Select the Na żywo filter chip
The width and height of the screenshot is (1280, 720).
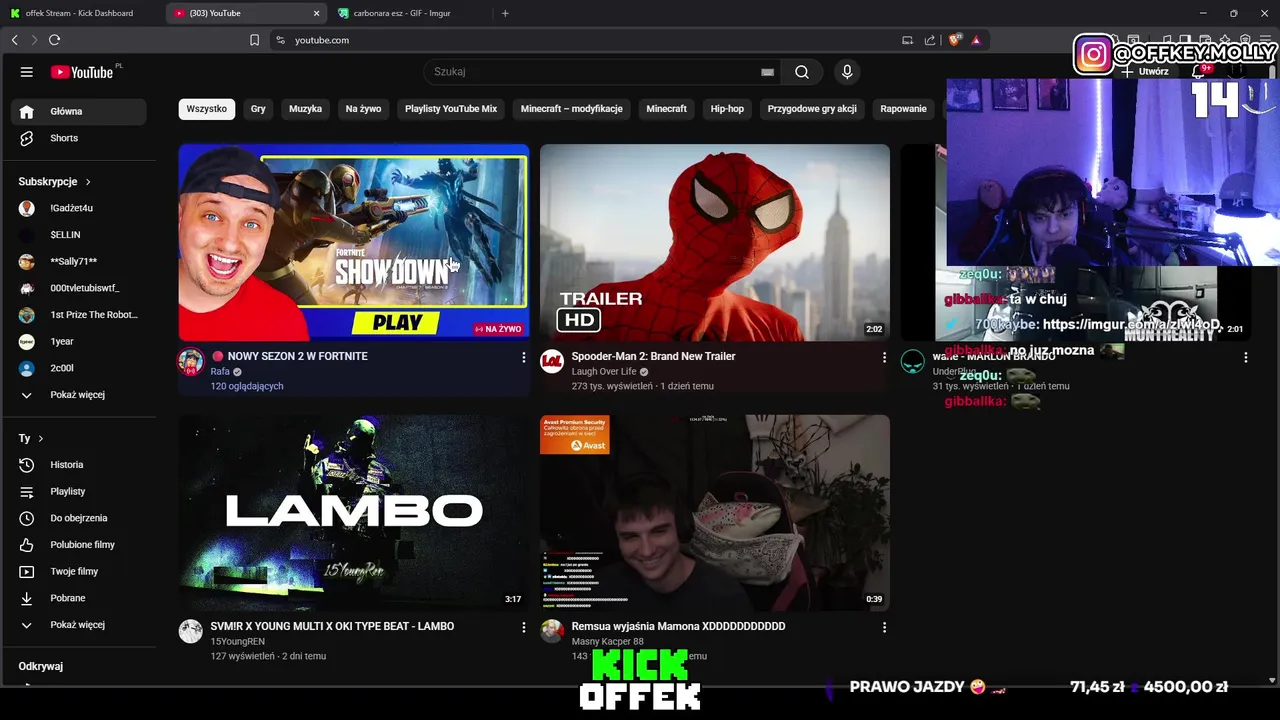point(363,109)
